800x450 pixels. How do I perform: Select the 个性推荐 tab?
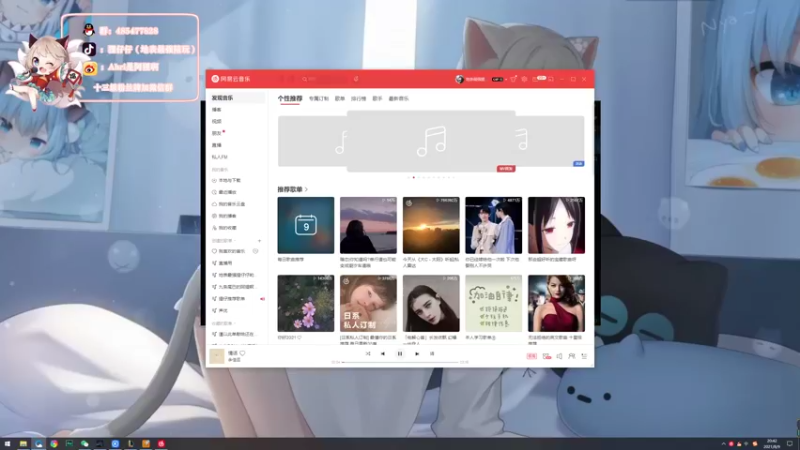coord(290,98)
